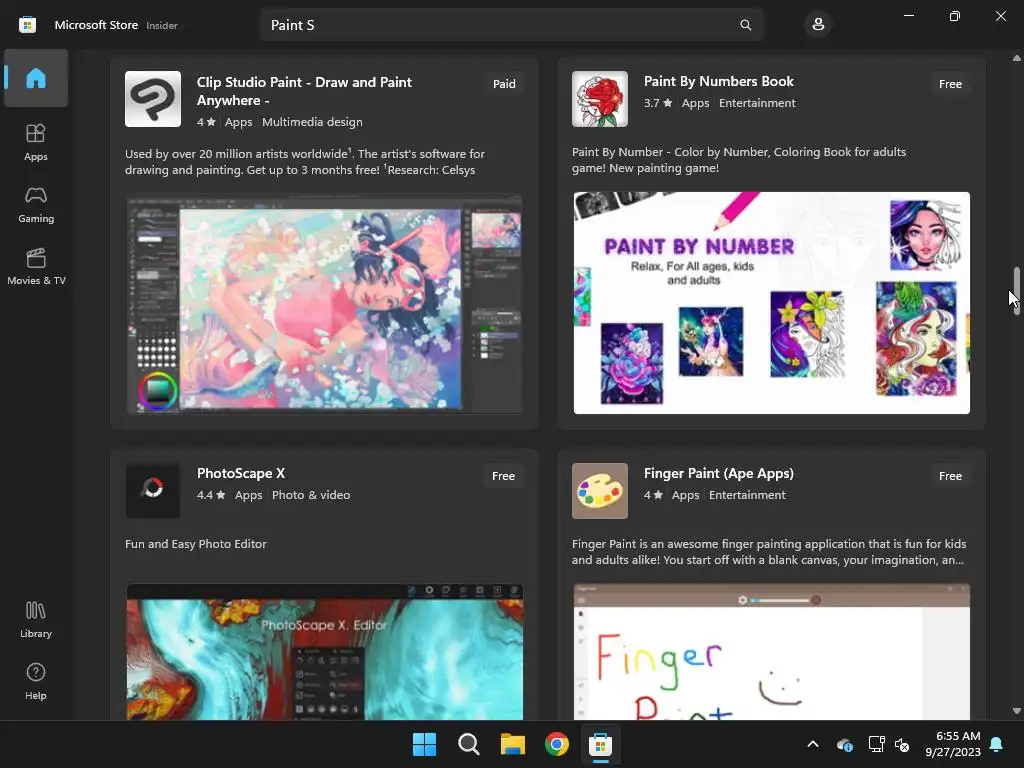Click Fun and Easy Photo Editor description
The image size is (1024, 768).
196,544
